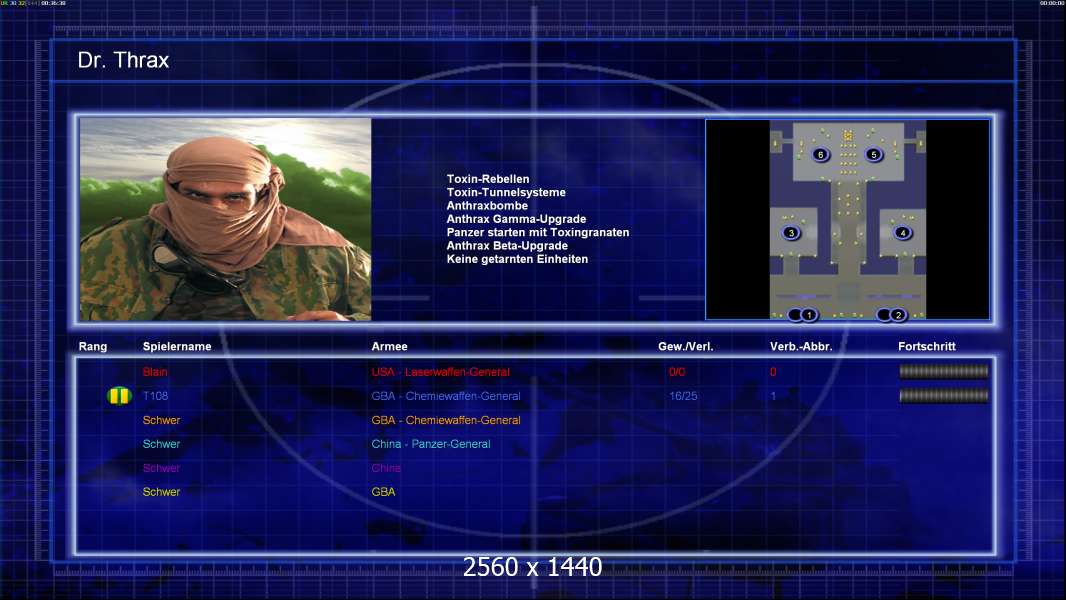Click the purple China army entry

tap(386, 467)
